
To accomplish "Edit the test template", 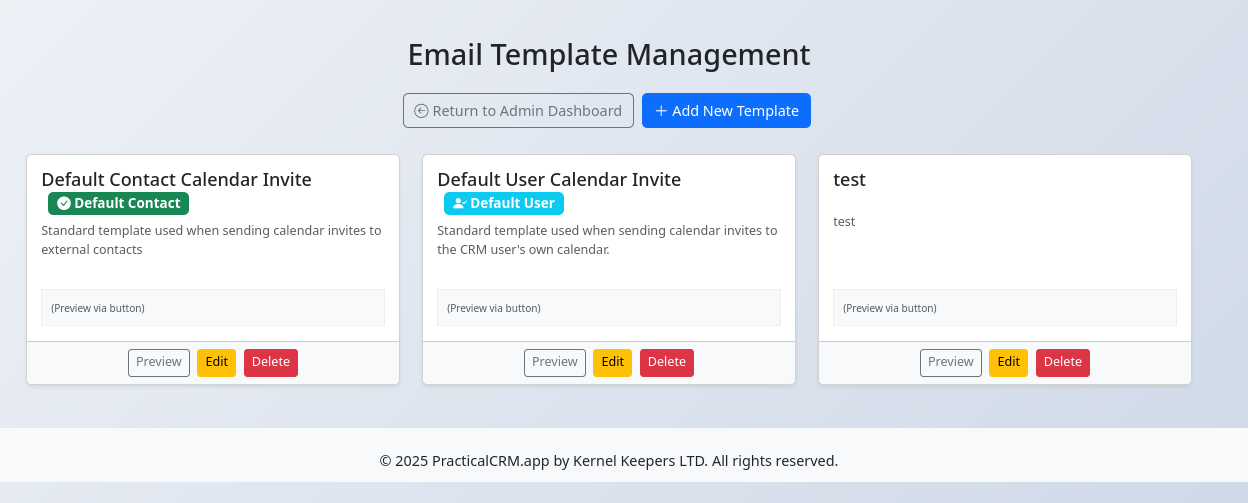I will tap(1008, 363).
